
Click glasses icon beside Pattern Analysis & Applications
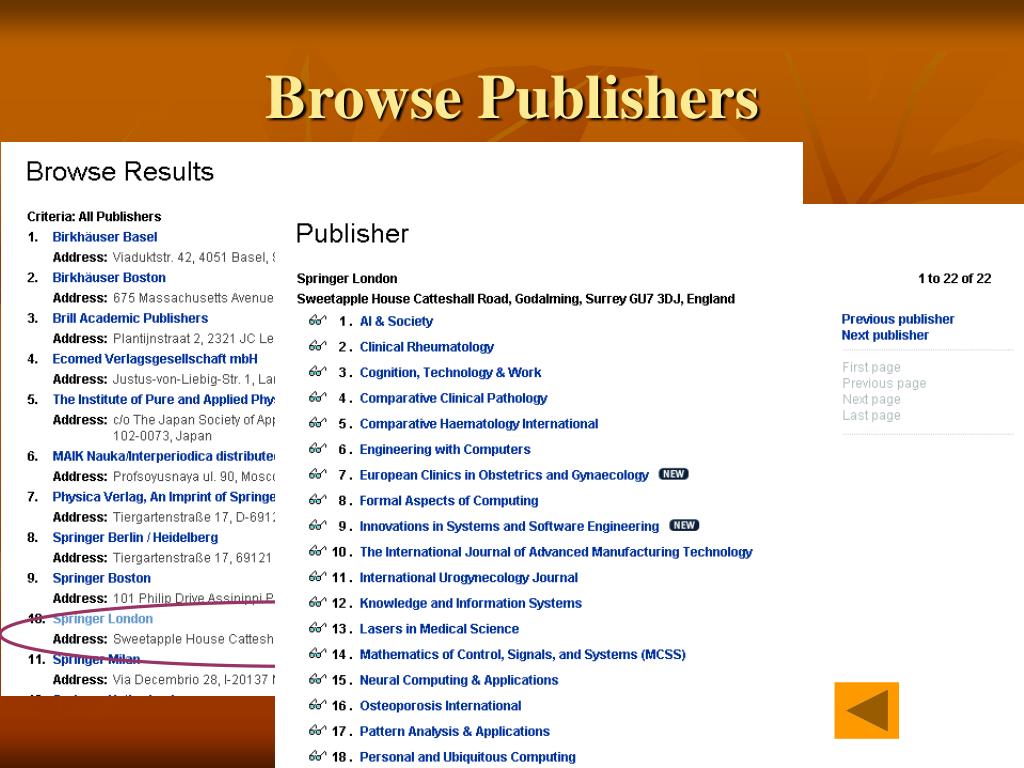(x=317, y=730)
